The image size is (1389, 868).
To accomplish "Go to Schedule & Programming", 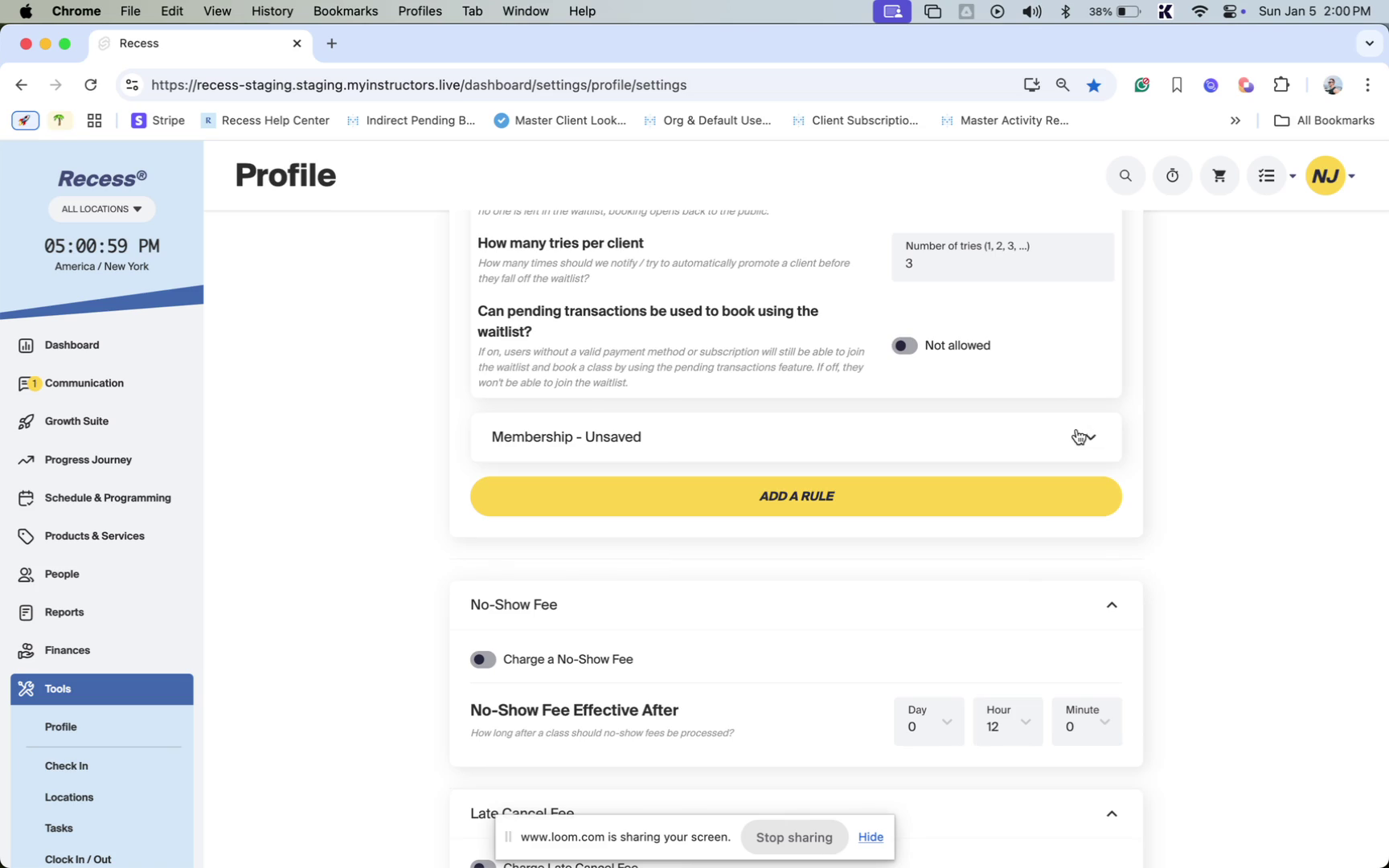I will coord(108,498).
